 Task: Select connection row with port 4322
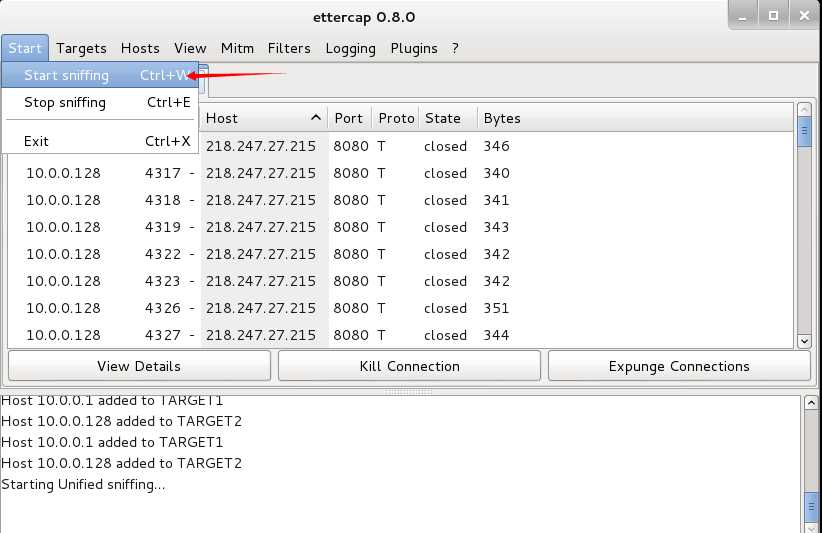(x=401, y=254)
